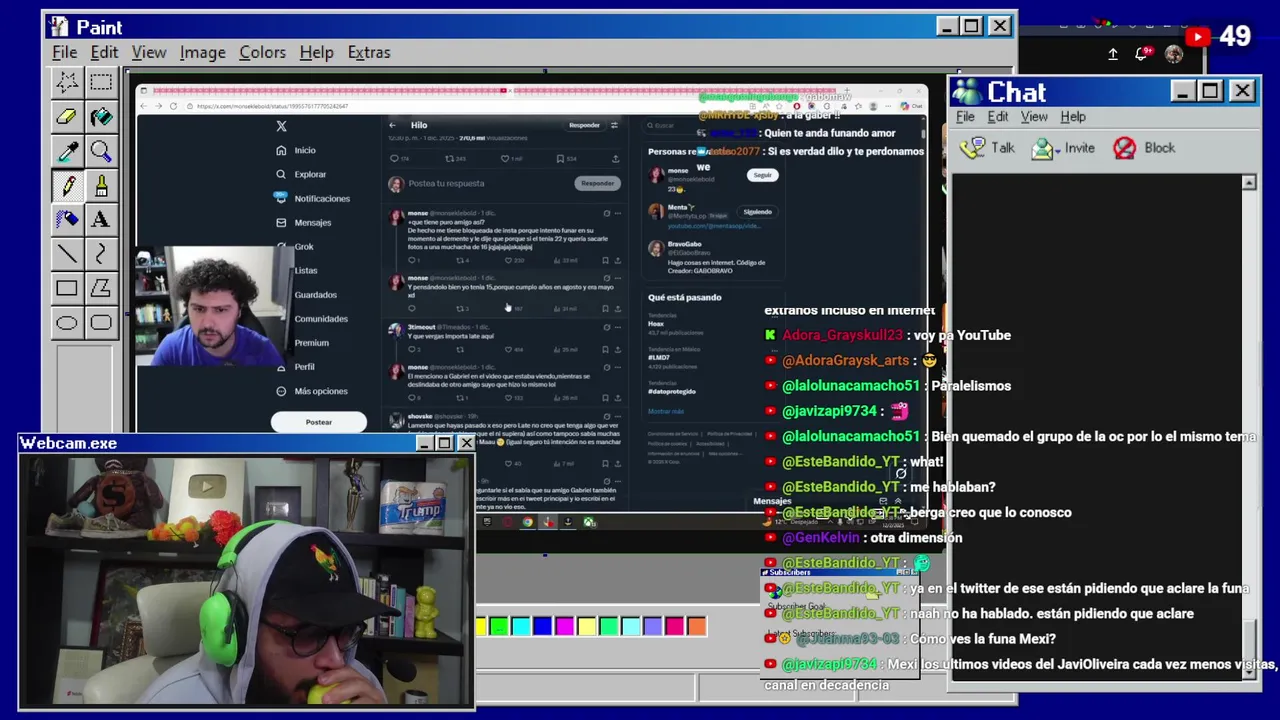Select the Airbrush spray can tool
The height and width of the screenshot is (720, 1280).
click(x=67, y=220)
